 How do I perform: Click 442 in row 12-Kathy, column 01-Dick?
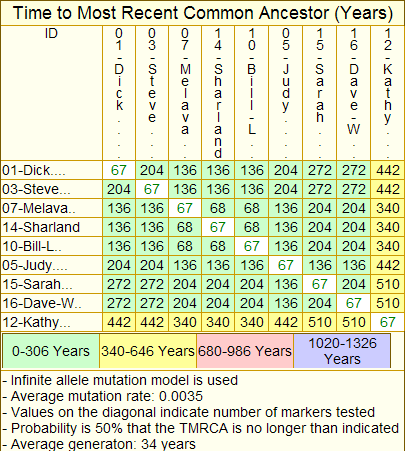coord(119,322)
